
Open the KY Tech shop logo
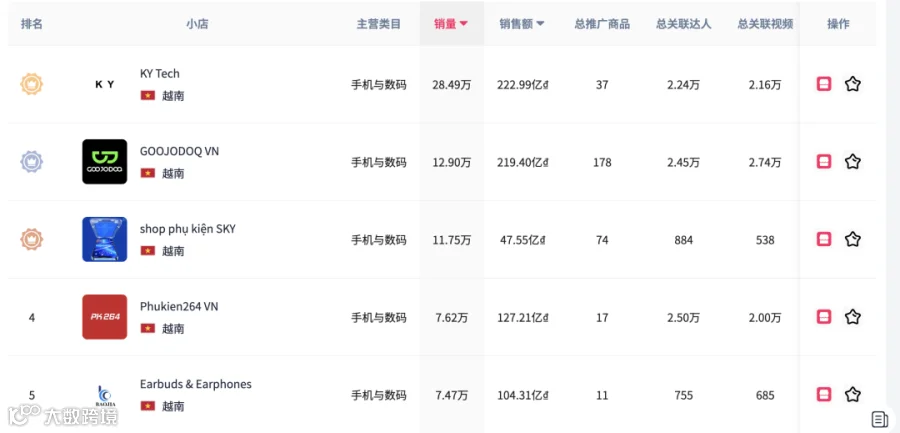(x=104, y=84)
